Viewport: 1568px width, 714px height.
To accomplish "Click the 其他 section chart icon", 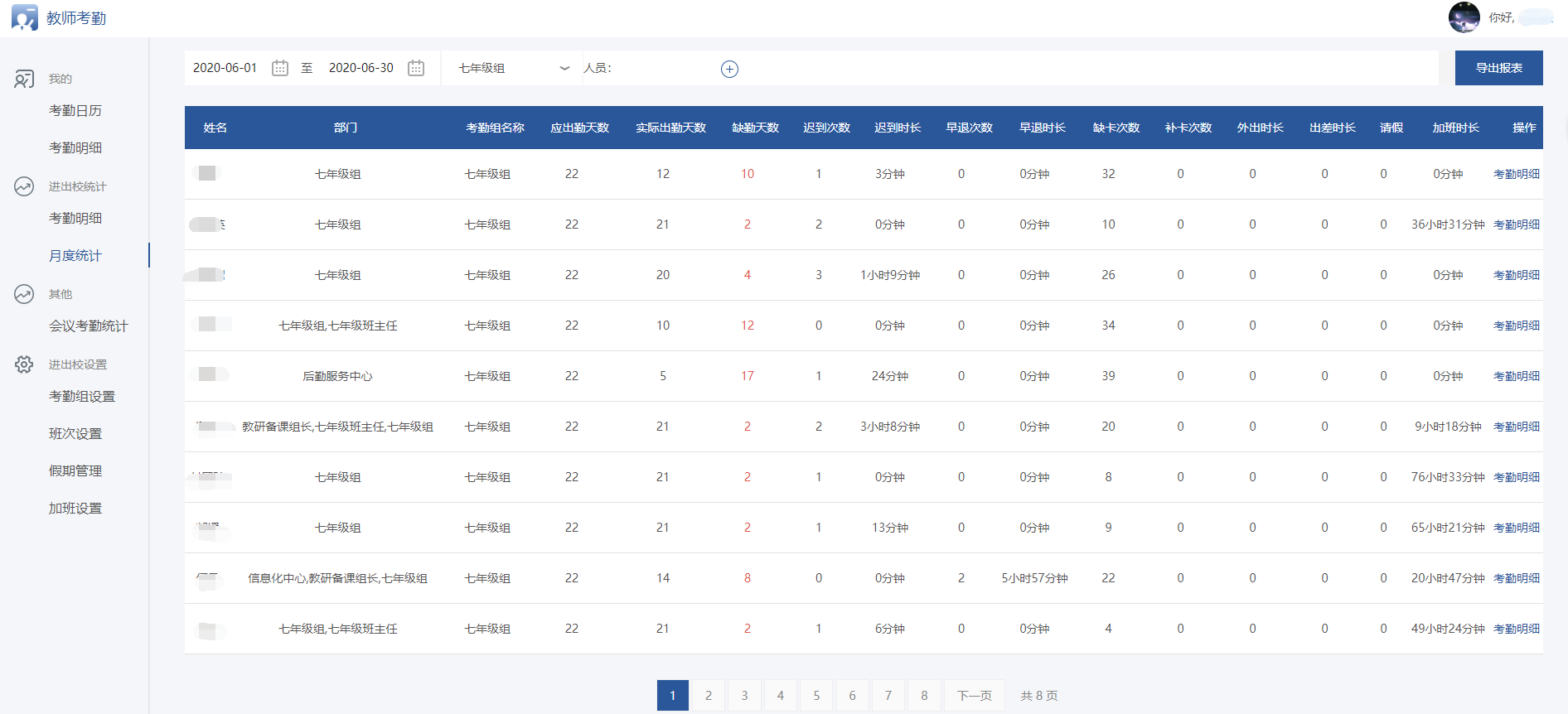I will click(x=24, y=294).
